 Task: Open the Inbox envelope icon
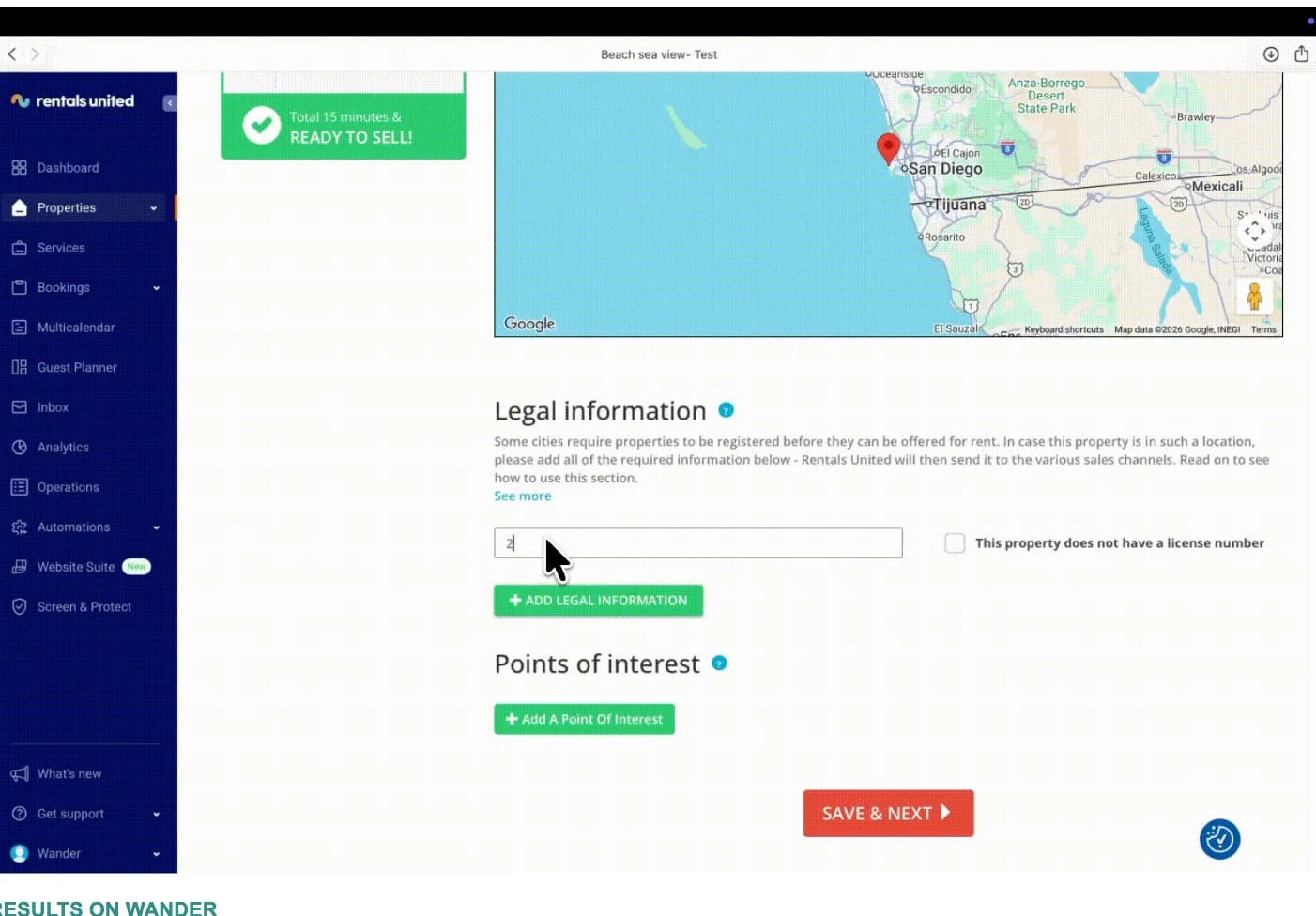[19, 407]
